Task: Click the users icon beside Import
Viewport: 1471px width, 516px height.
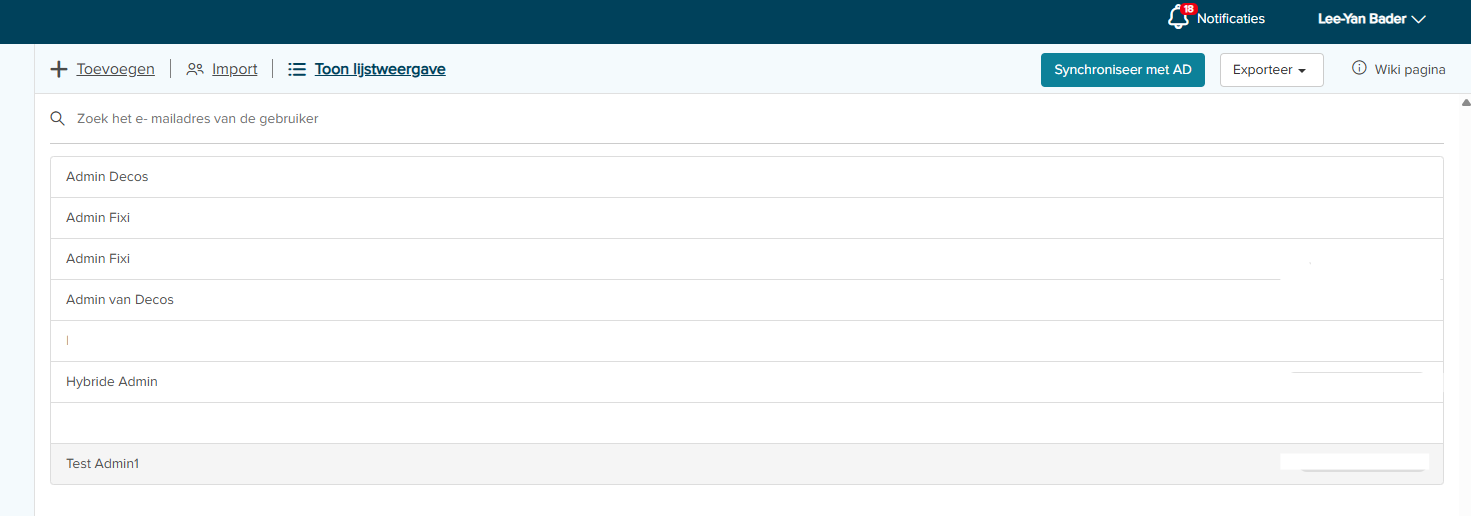Action: [x=195, y=70]
